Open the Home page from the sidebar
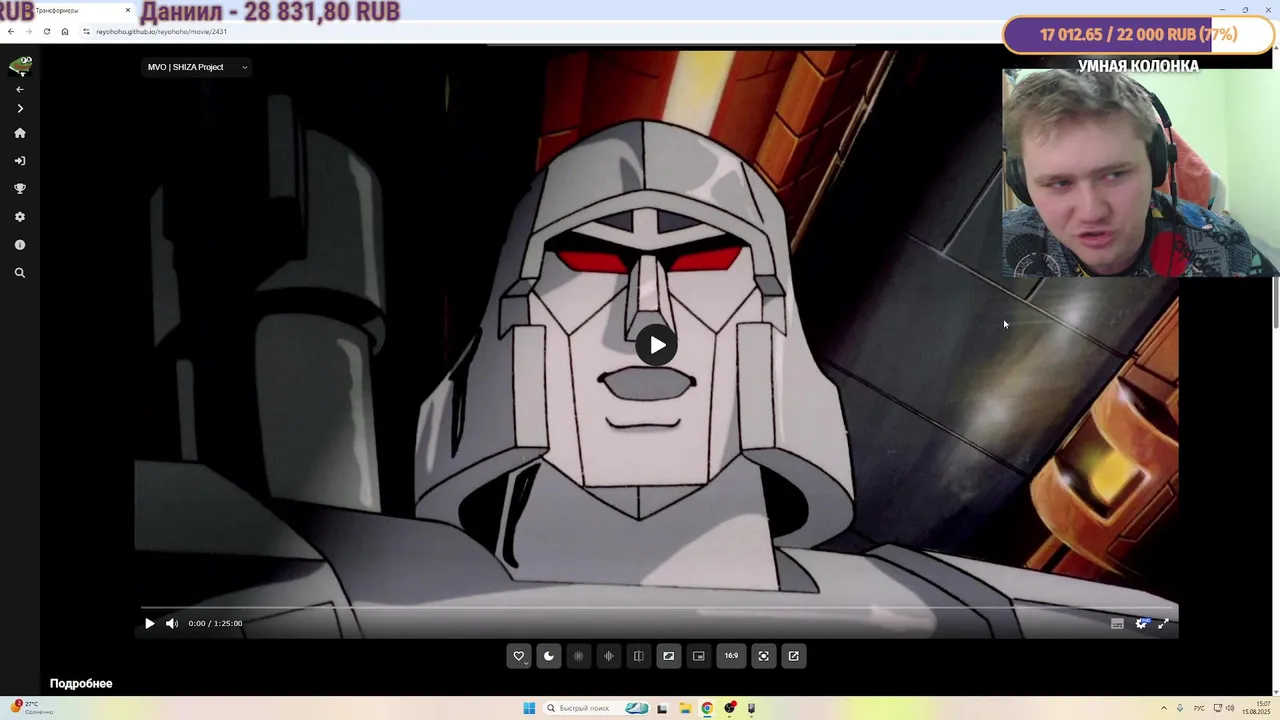The height and width of the screenshot is (720, 1280). point(19,133)
